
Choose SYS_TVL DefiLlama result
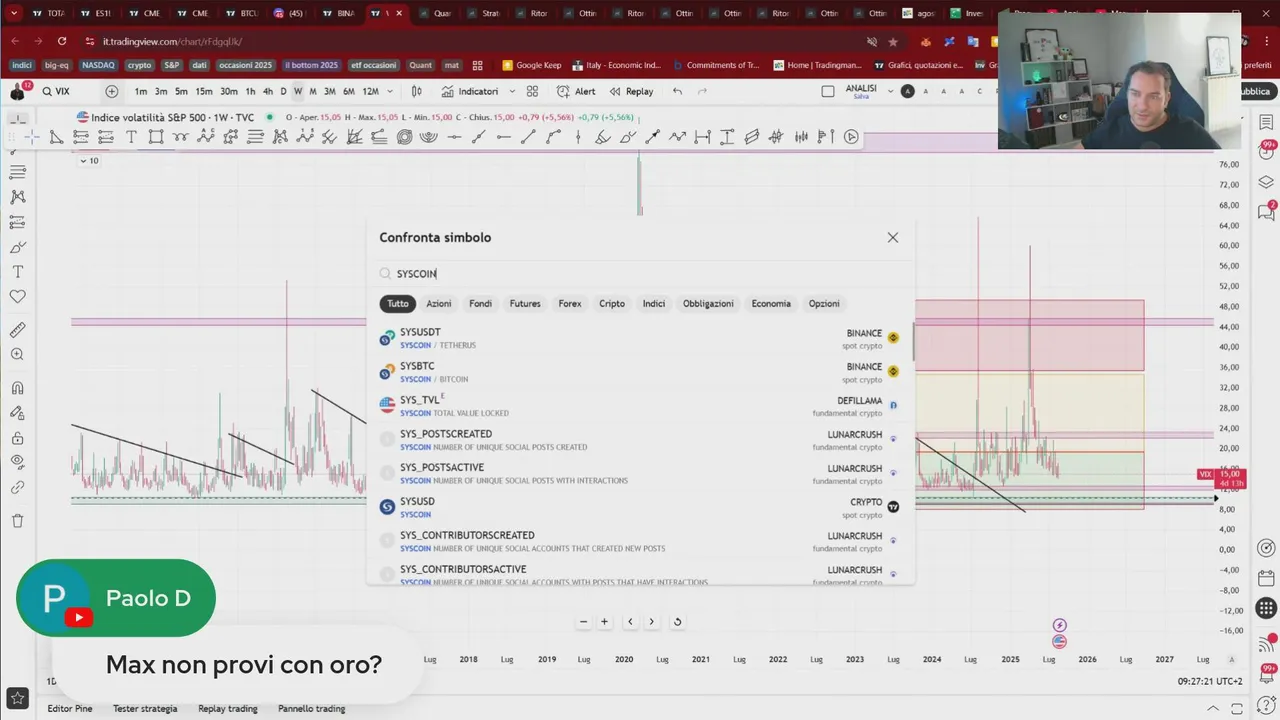coord(640,406)
